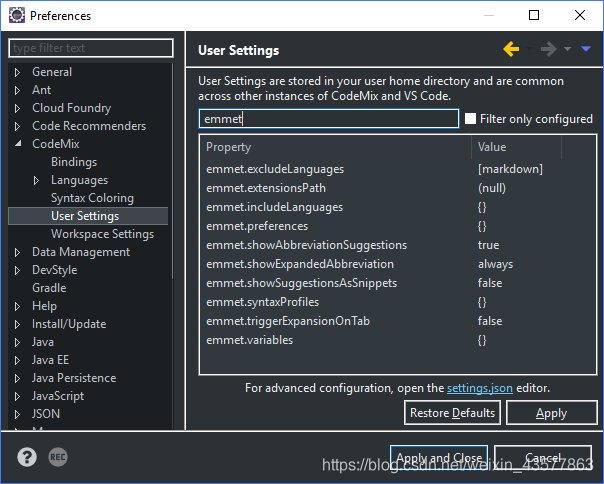Expand the Java tree node
This screenshot has height=484, width=604.
17,342
